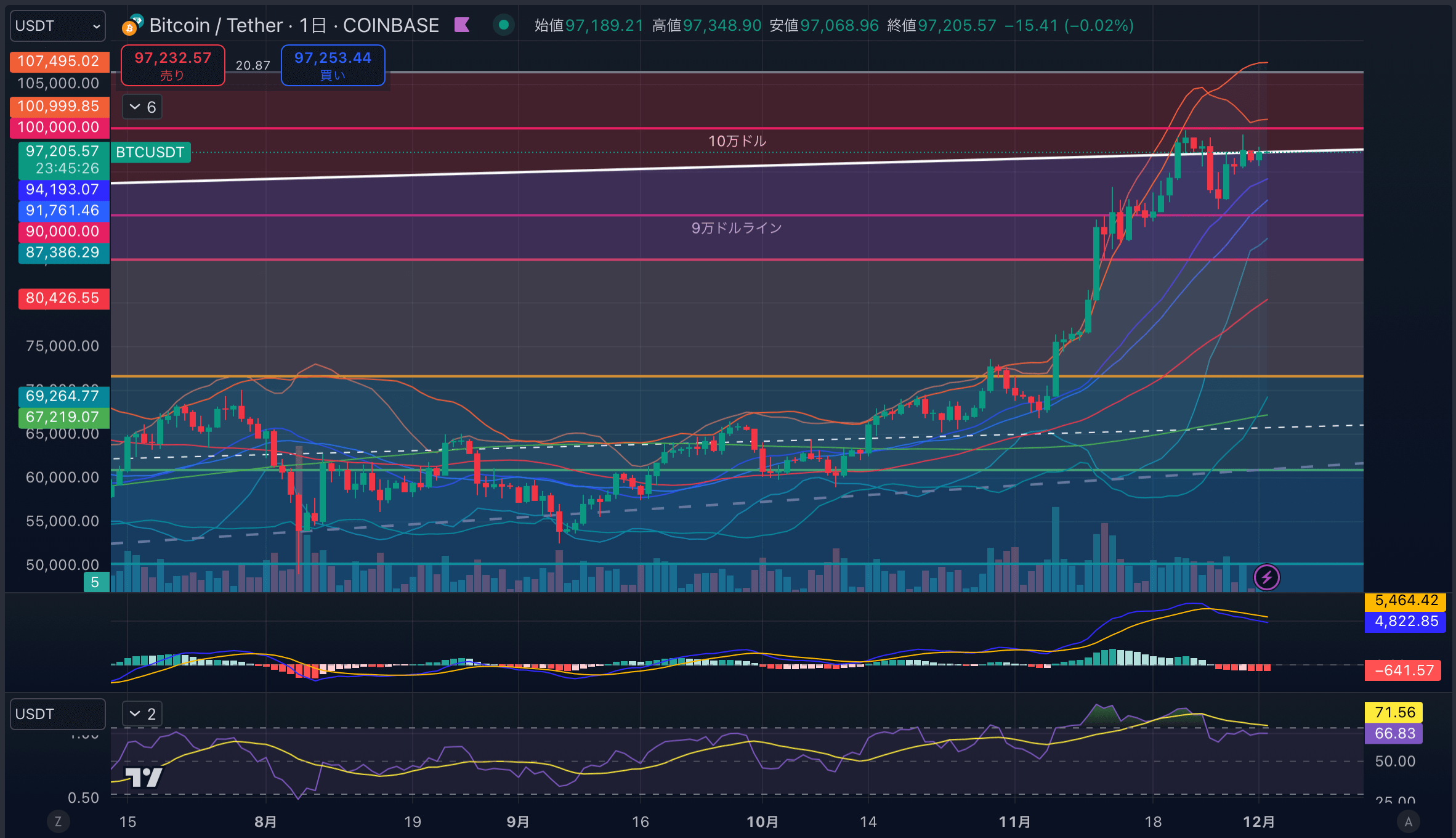Click the 11月 date on time axis
Viewport: 1456px width, 838px height.
tap(1014, 821)
